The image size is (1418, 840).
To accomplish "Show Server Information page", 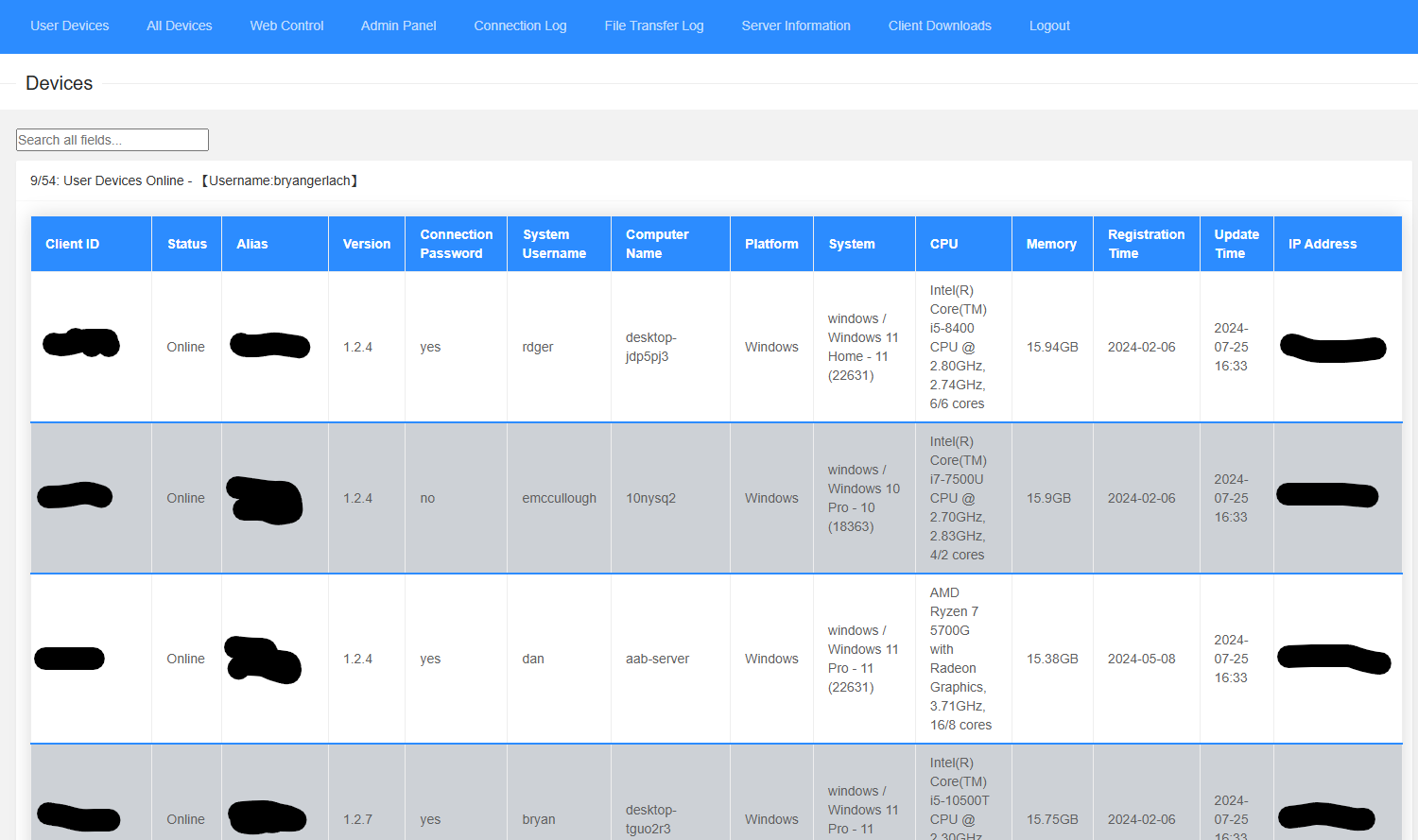I will click(x=796, y=26).
